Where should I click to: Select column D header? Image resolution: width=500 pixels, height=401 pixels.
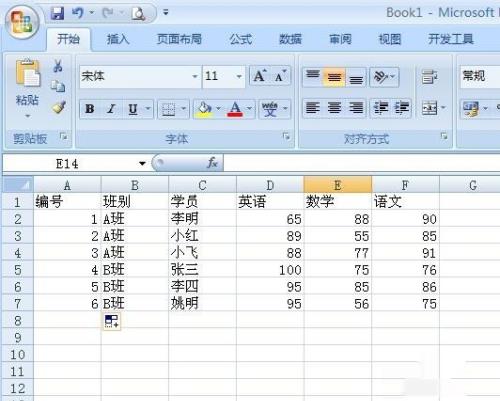pyautogui.click(x=270, y=185)
